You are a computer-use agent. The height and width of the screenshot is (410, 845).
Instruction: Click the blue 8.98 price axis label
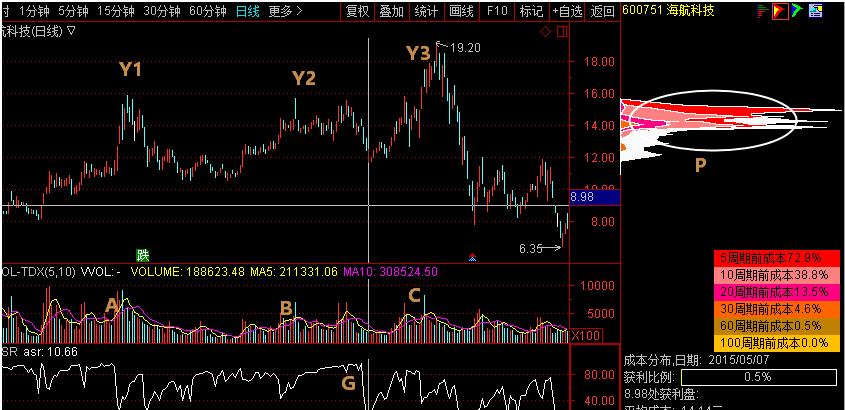595,197
